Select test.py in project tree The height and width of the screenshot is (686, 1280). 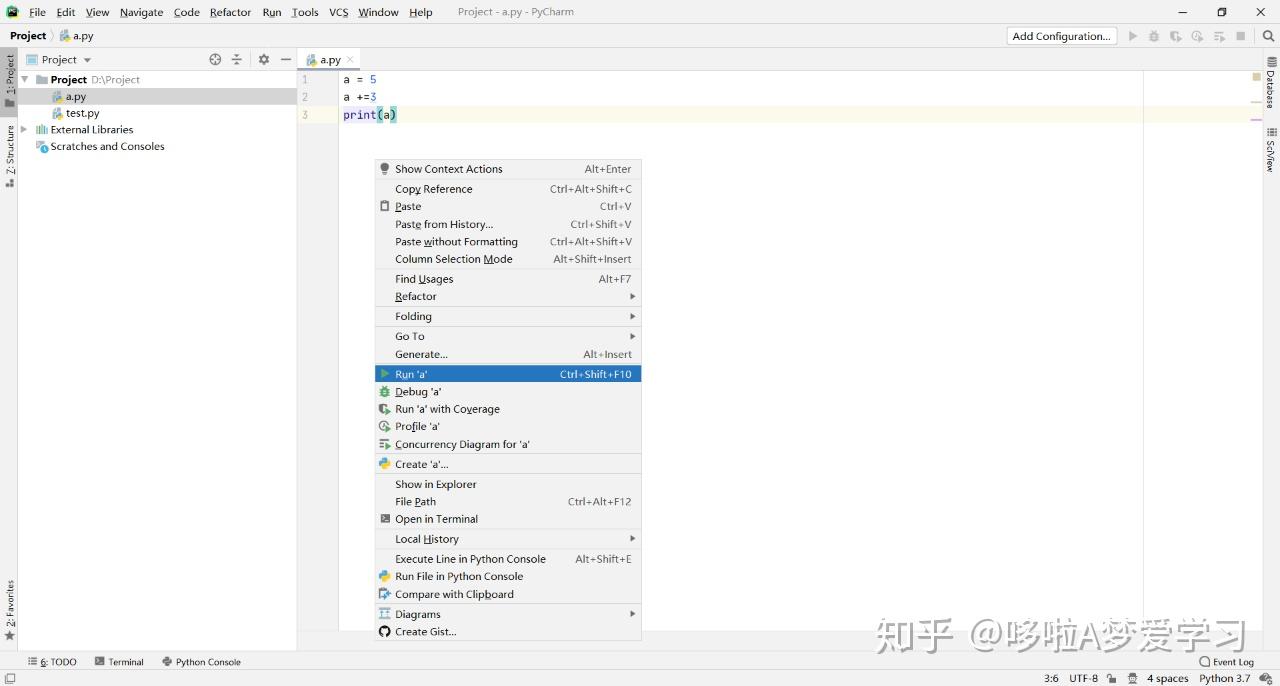[82, 113]
